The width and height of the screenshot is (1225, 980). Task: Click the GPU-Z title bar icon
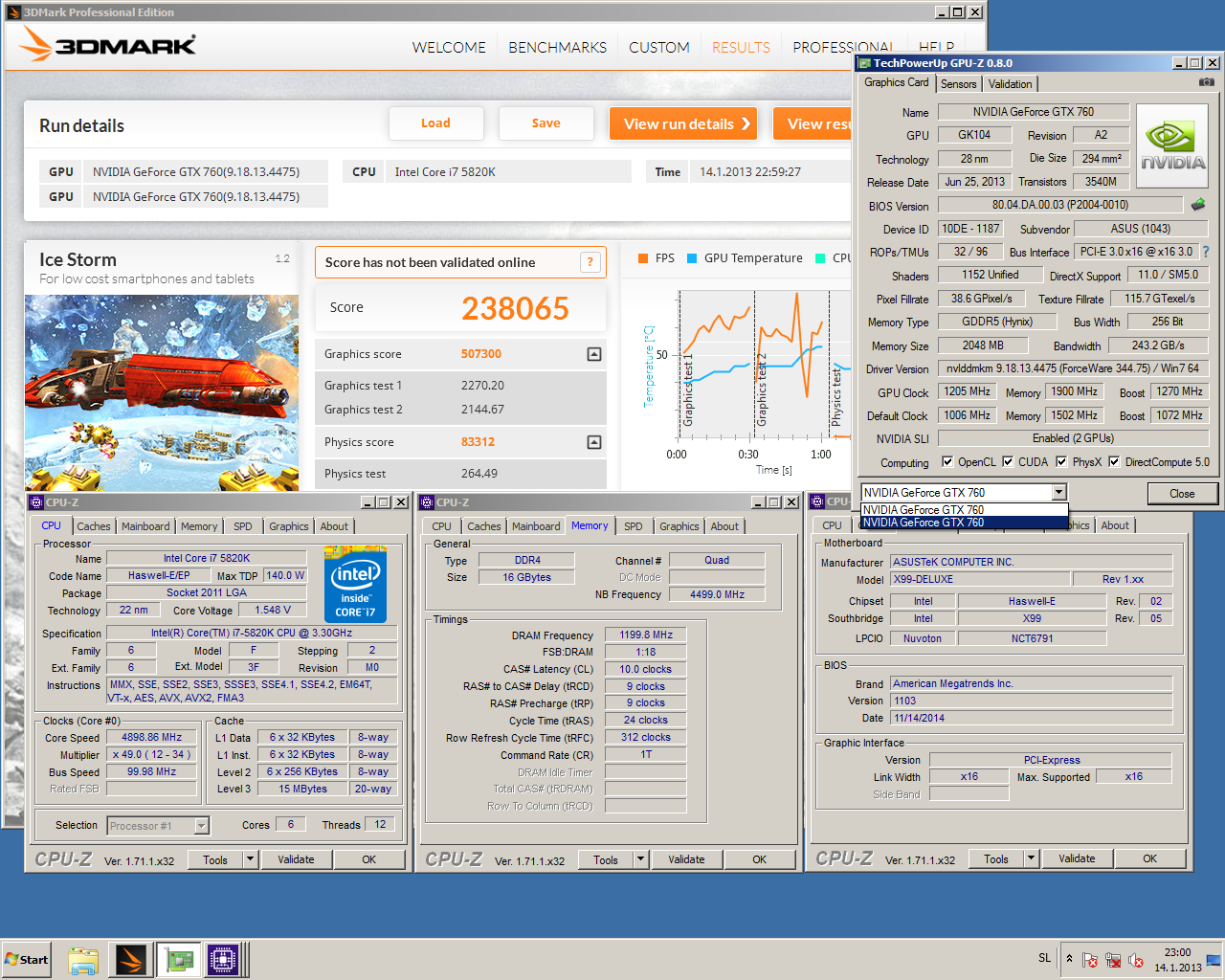coord(865,63)
